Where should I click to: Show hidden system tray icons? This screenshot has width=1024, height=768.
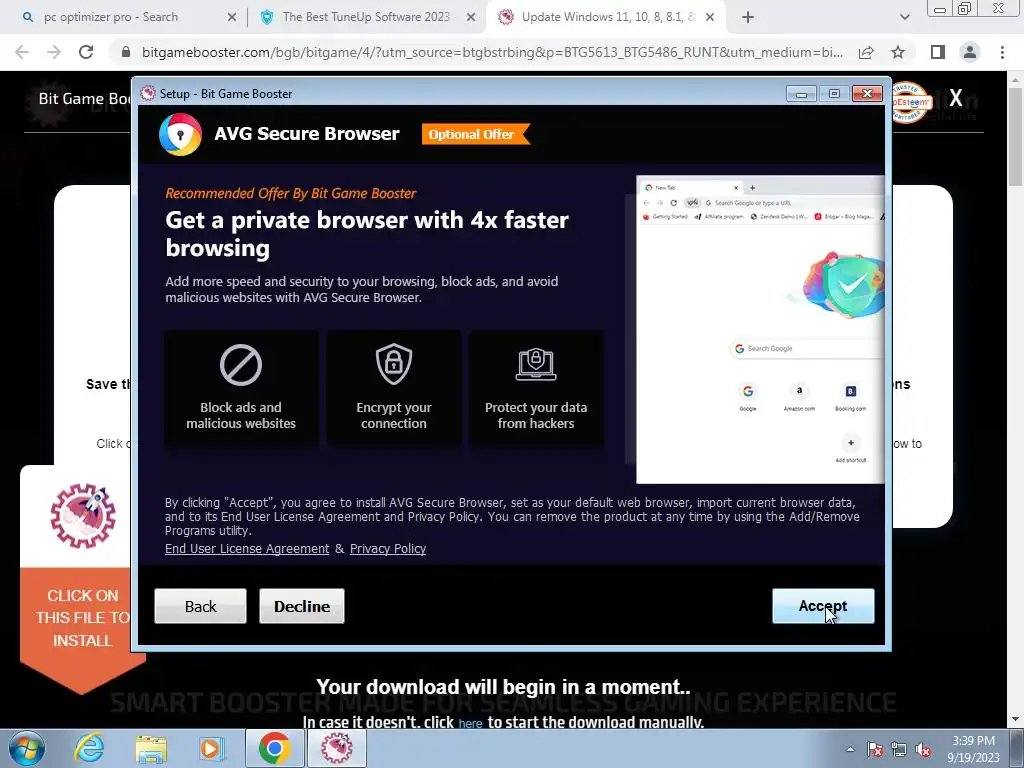click(850, 749)
